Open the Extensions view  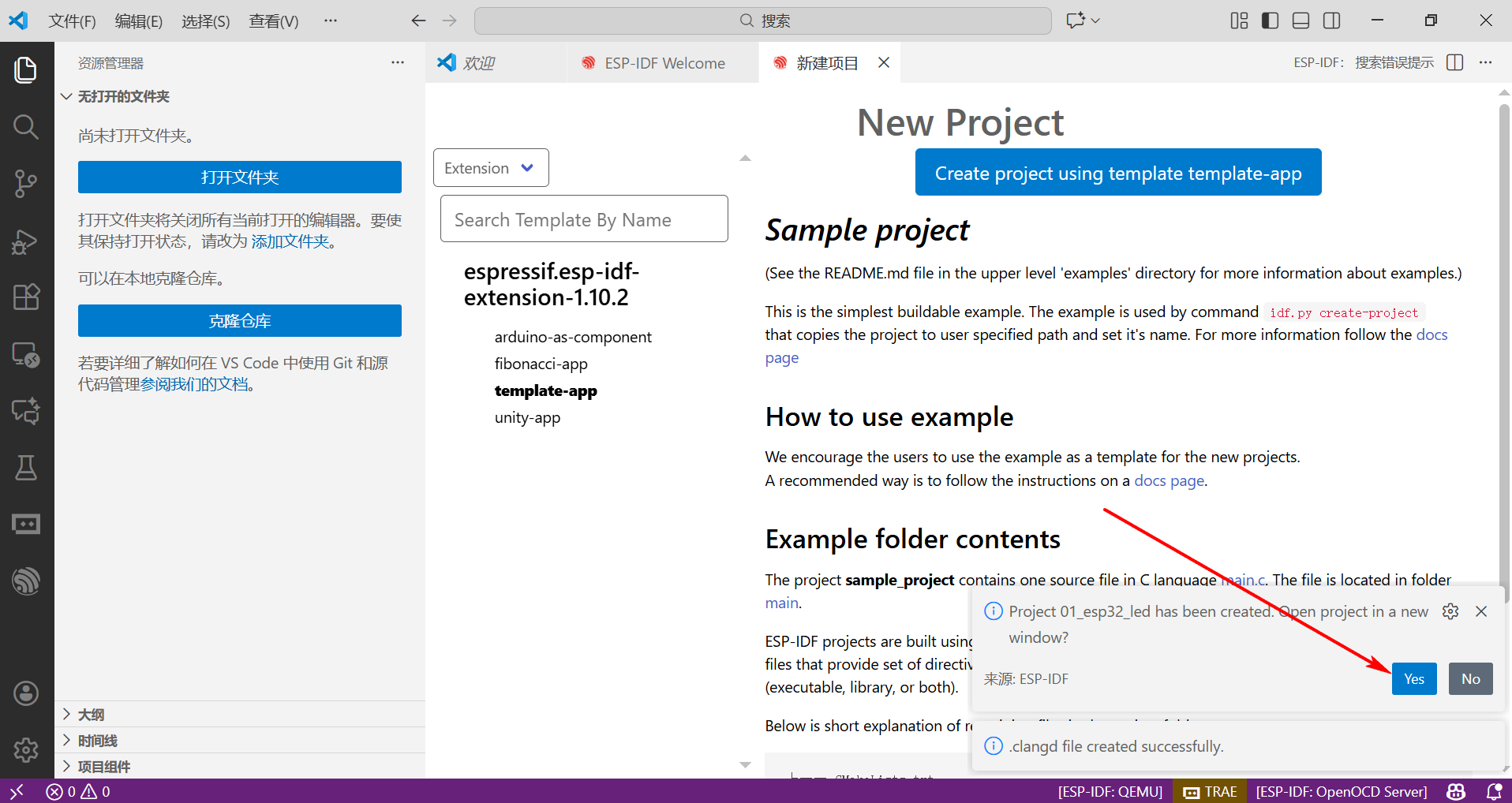coord(26,297)
